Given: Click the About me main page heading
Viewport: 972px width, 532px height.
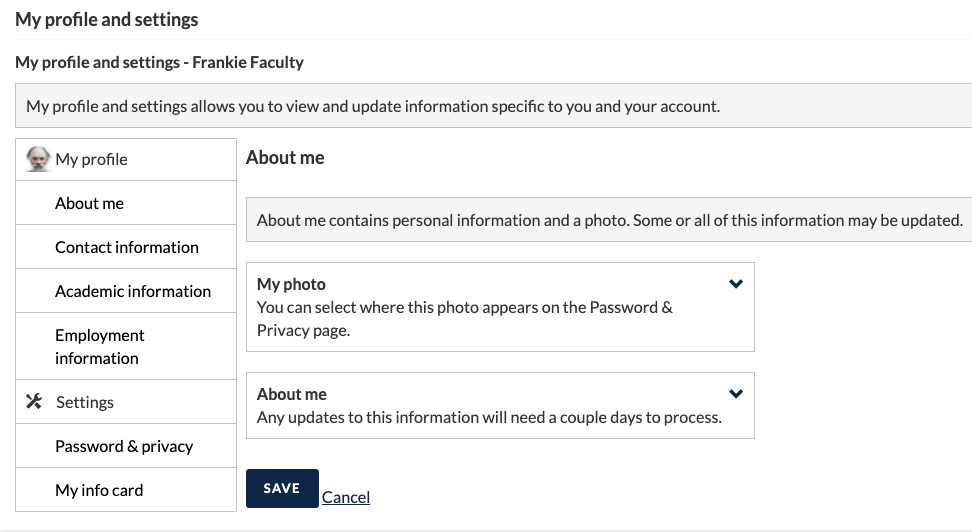Looking at the screenshot, I should tap(285, 158).
